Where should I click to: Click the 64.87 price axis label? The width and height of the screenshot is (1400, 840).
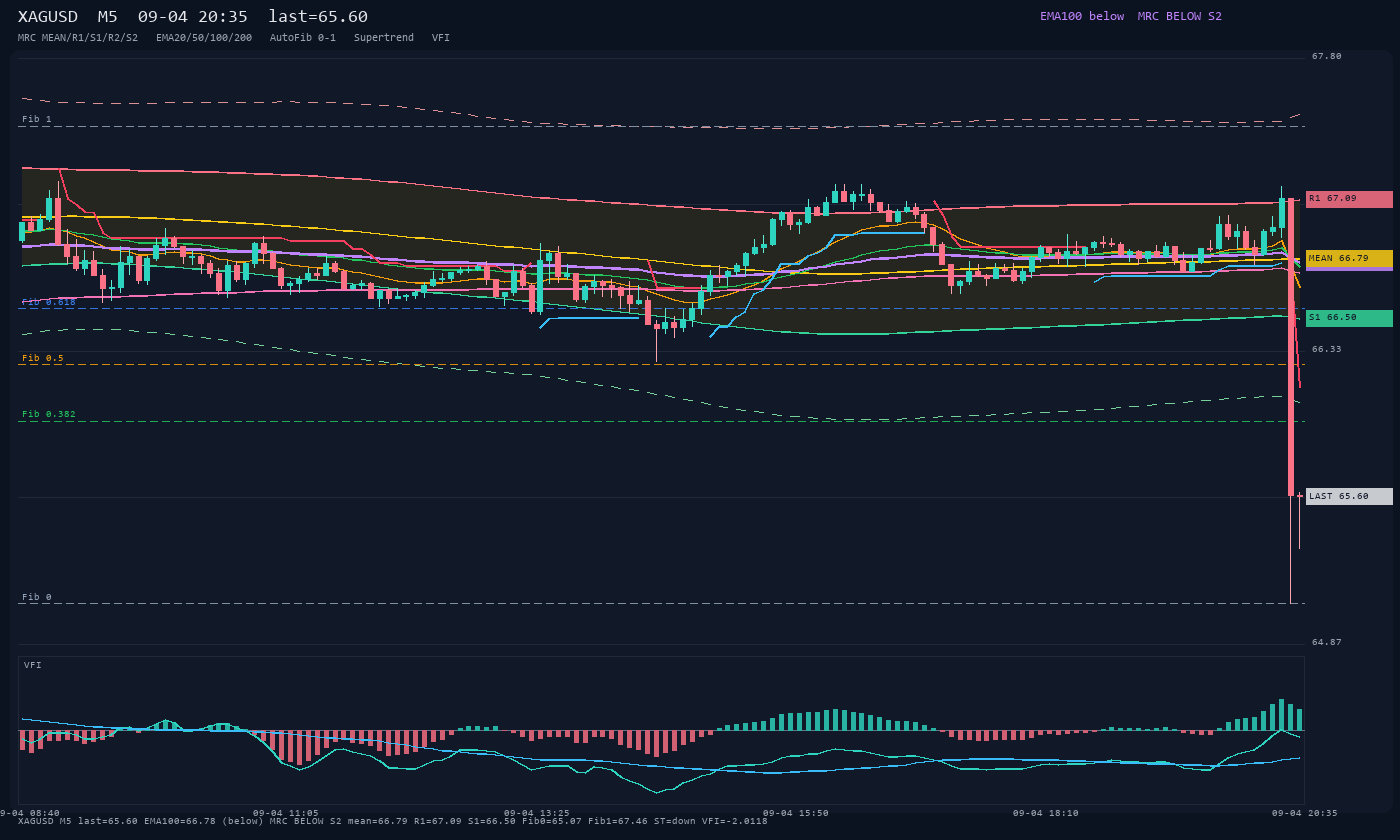click(x=1327, y=642)
